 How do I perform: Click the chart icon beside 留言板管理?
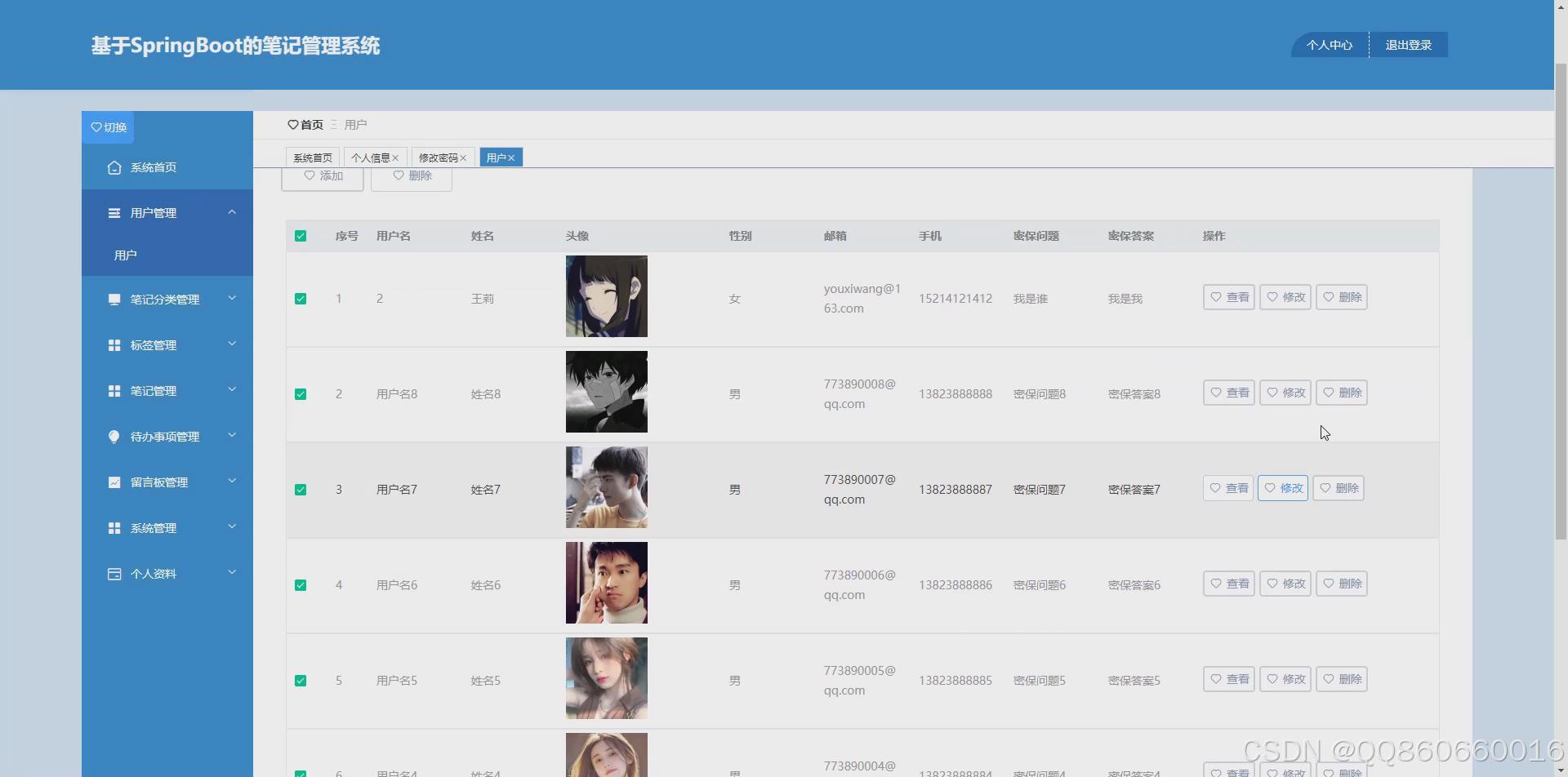click(x=114, y=482)
